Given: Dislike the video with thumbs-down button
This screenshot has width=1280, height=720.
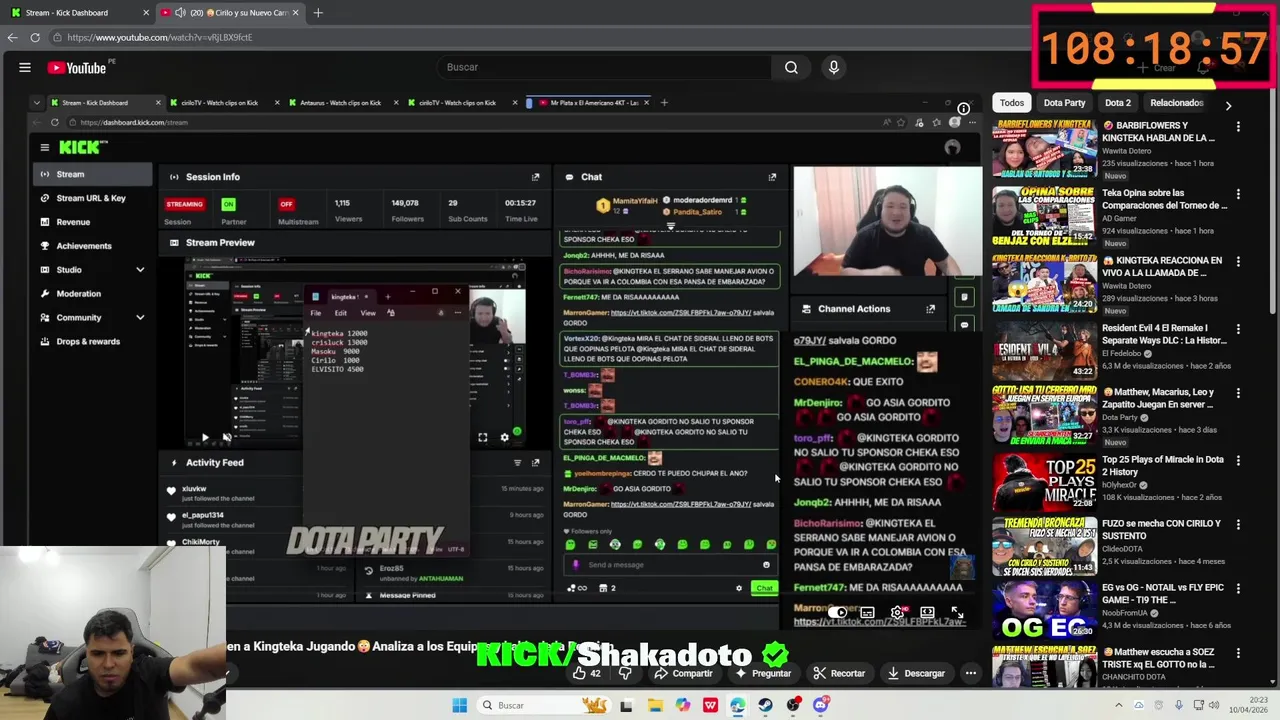Looking at the screenshot, I should point(625,673).
